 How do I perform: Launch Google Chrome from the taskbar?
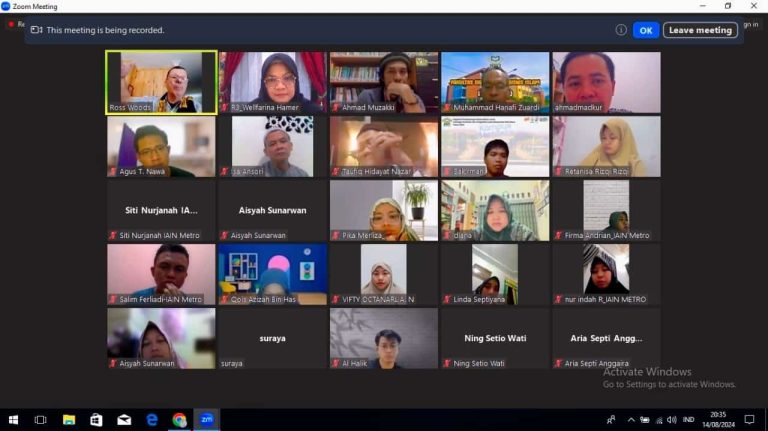click(179, 420)
